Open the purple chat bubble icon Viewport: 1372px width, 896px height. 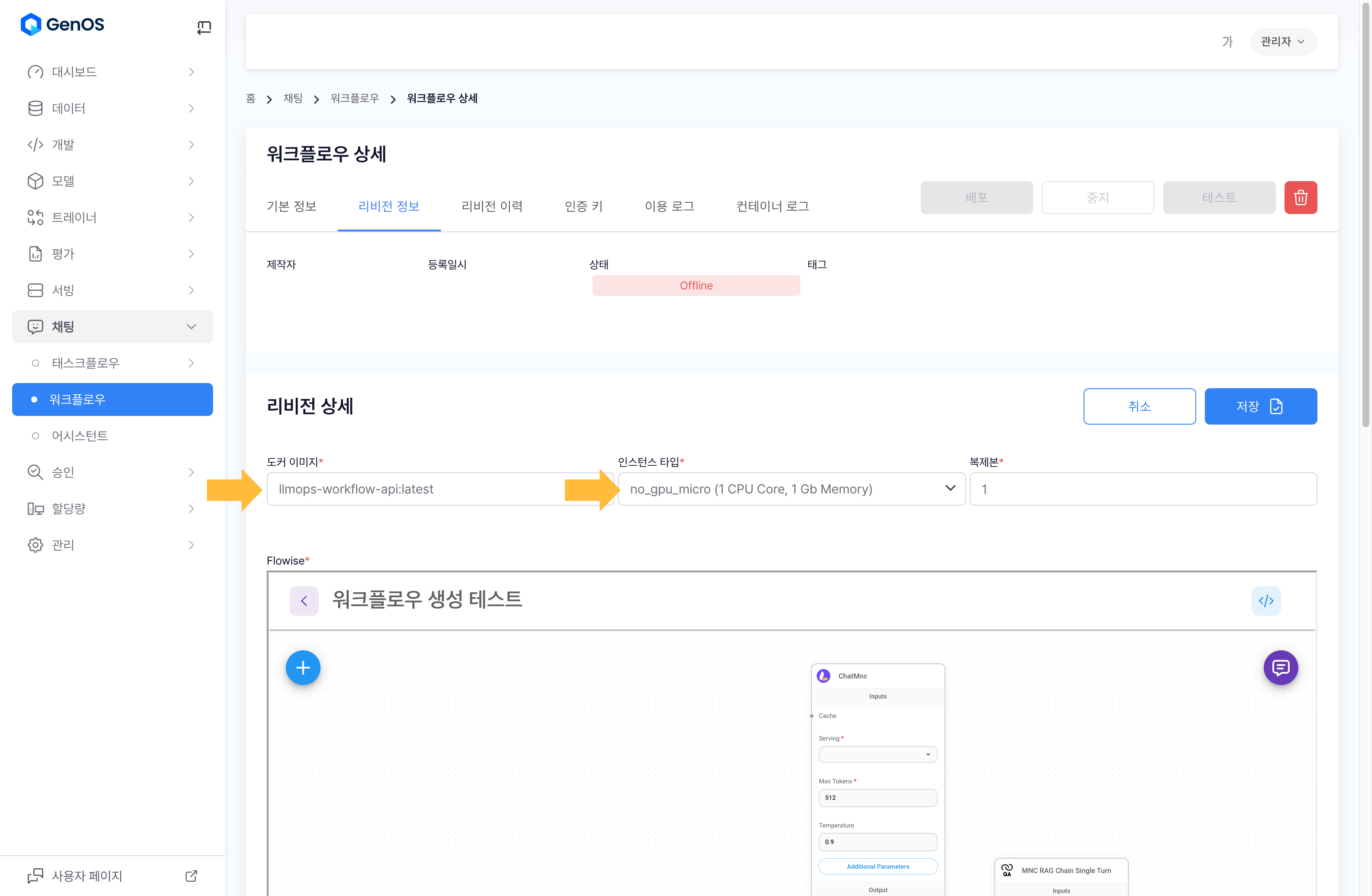[x=1280, y=668]
